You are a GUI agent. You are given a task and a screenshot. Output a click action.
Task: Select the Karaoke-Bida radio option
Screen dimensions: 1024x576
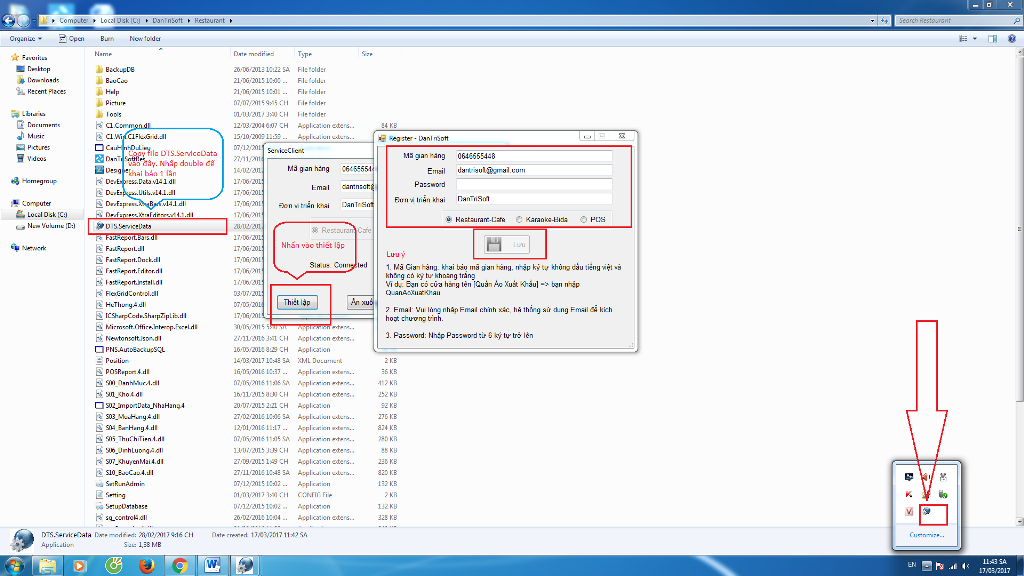pos(519,220)
